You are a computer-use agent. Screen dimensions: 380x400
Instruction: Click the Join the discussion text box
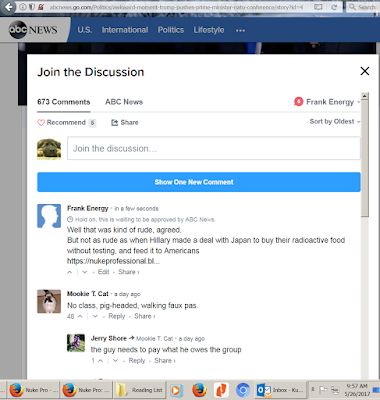(214, 148)
